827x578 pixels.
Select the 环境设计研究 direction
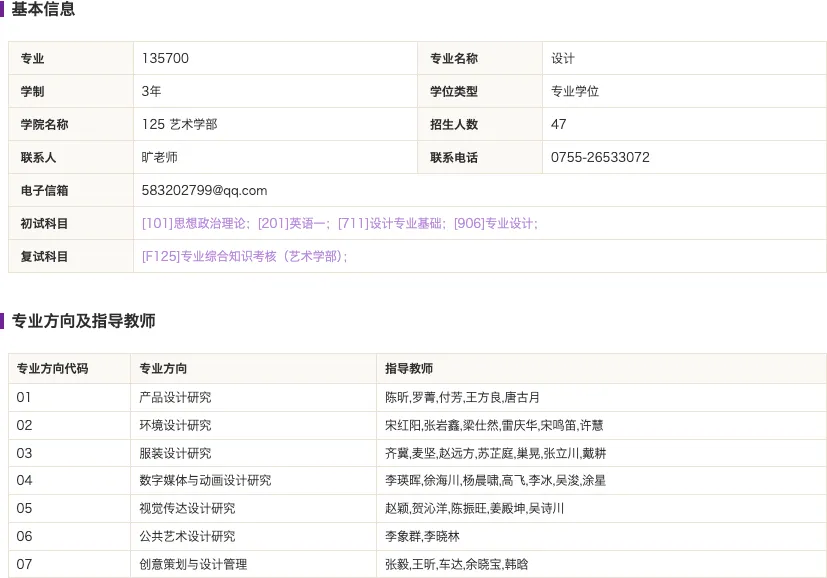pyautogui.click(x=175, y=425)
